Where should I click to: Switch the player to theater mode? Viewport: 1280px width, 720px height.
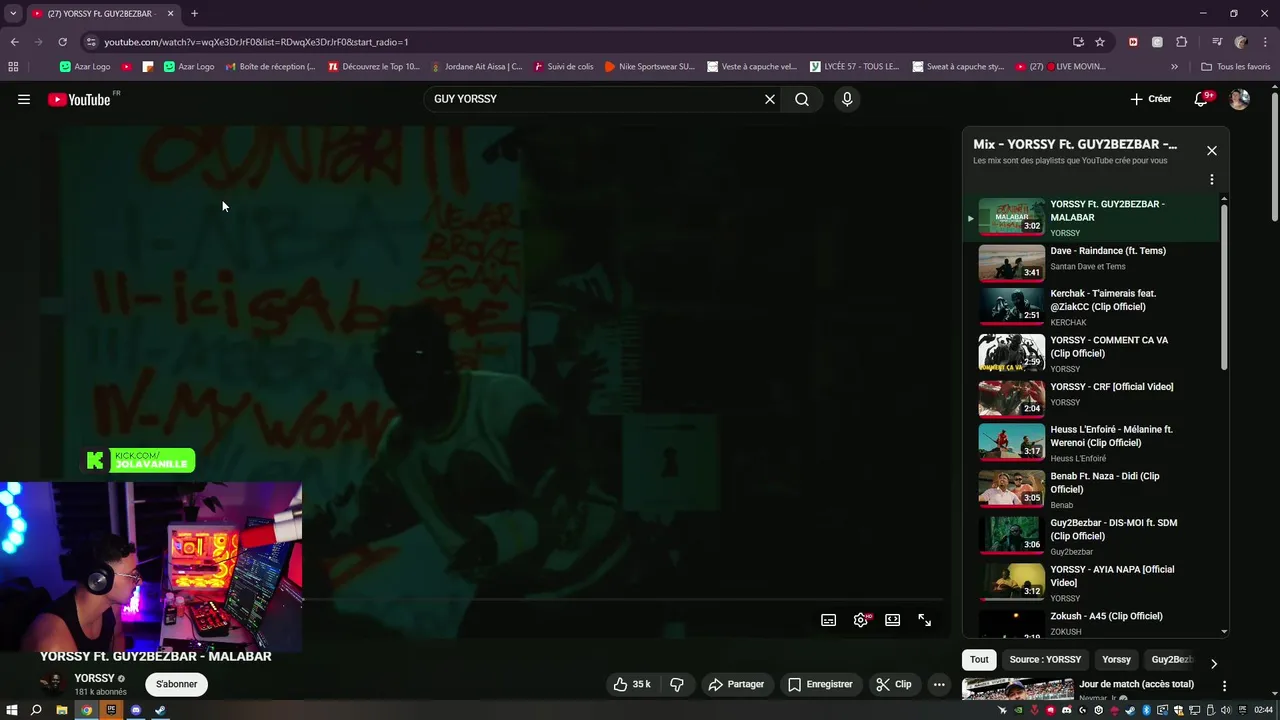893,620
